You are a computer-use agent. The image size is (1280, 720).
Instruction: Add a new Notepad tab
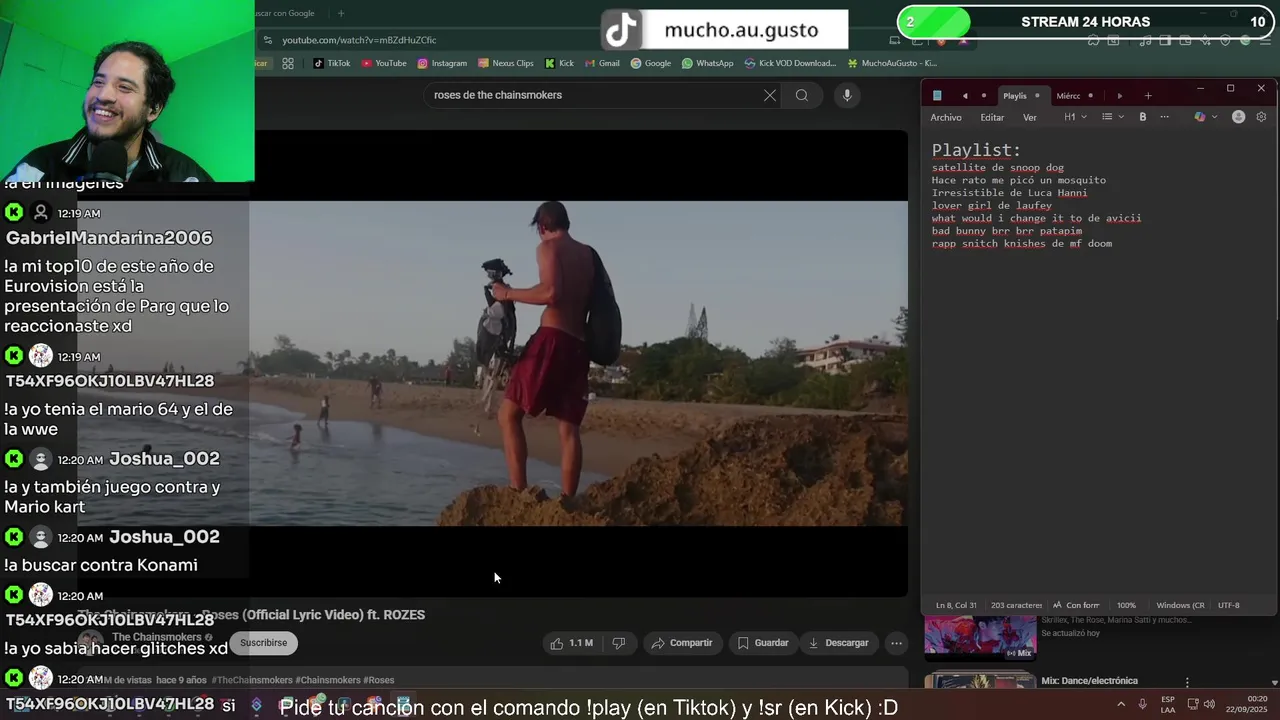[x=1148, y=96]
